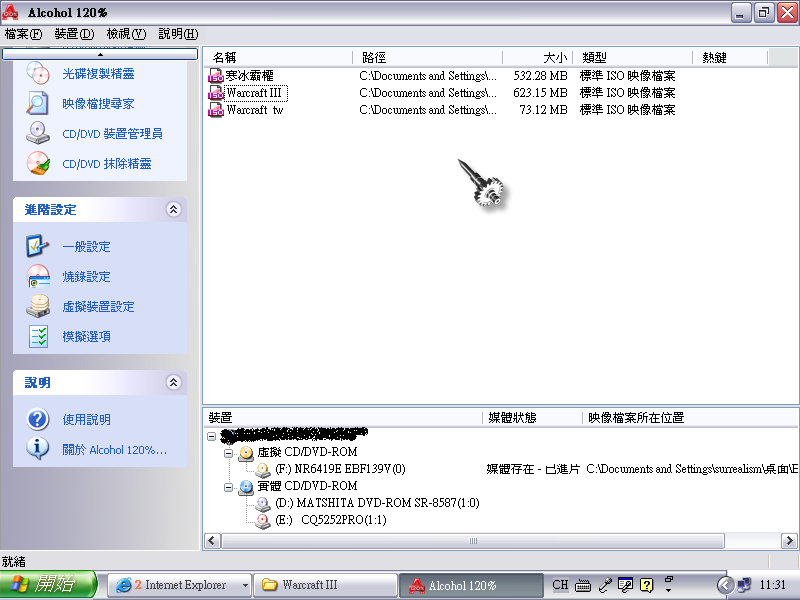The width and height of the screenshot is (800, 600).
Task: Open the Internet Explorer taskbar group dropdown
Action: [x=245, y=585]
